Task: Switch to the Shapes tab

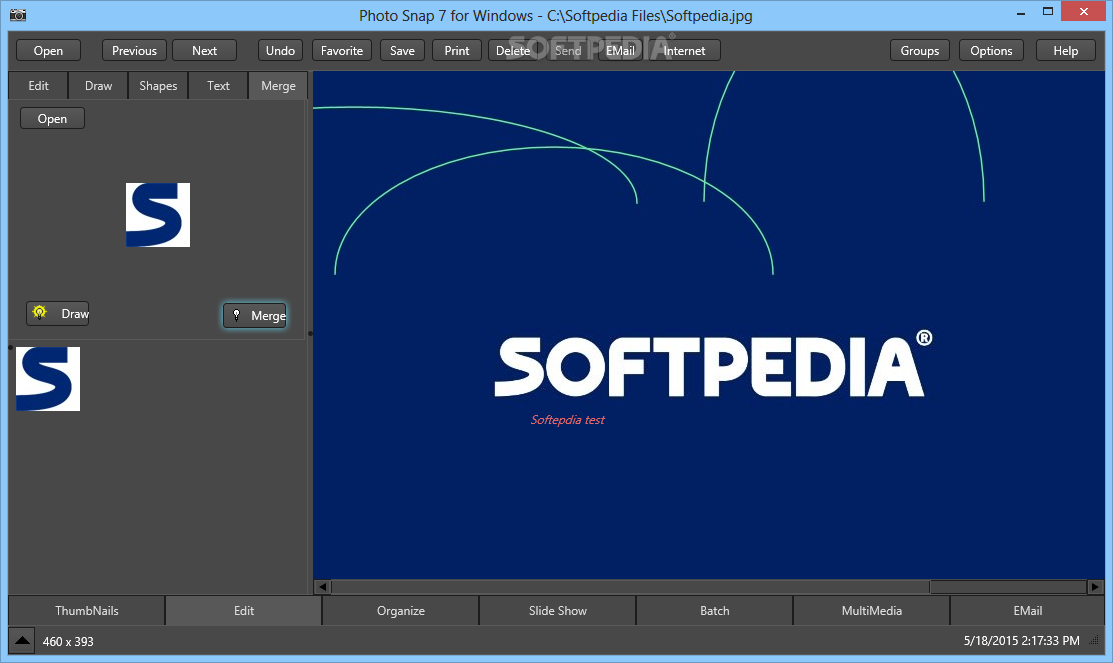Action: pos(158,85)
